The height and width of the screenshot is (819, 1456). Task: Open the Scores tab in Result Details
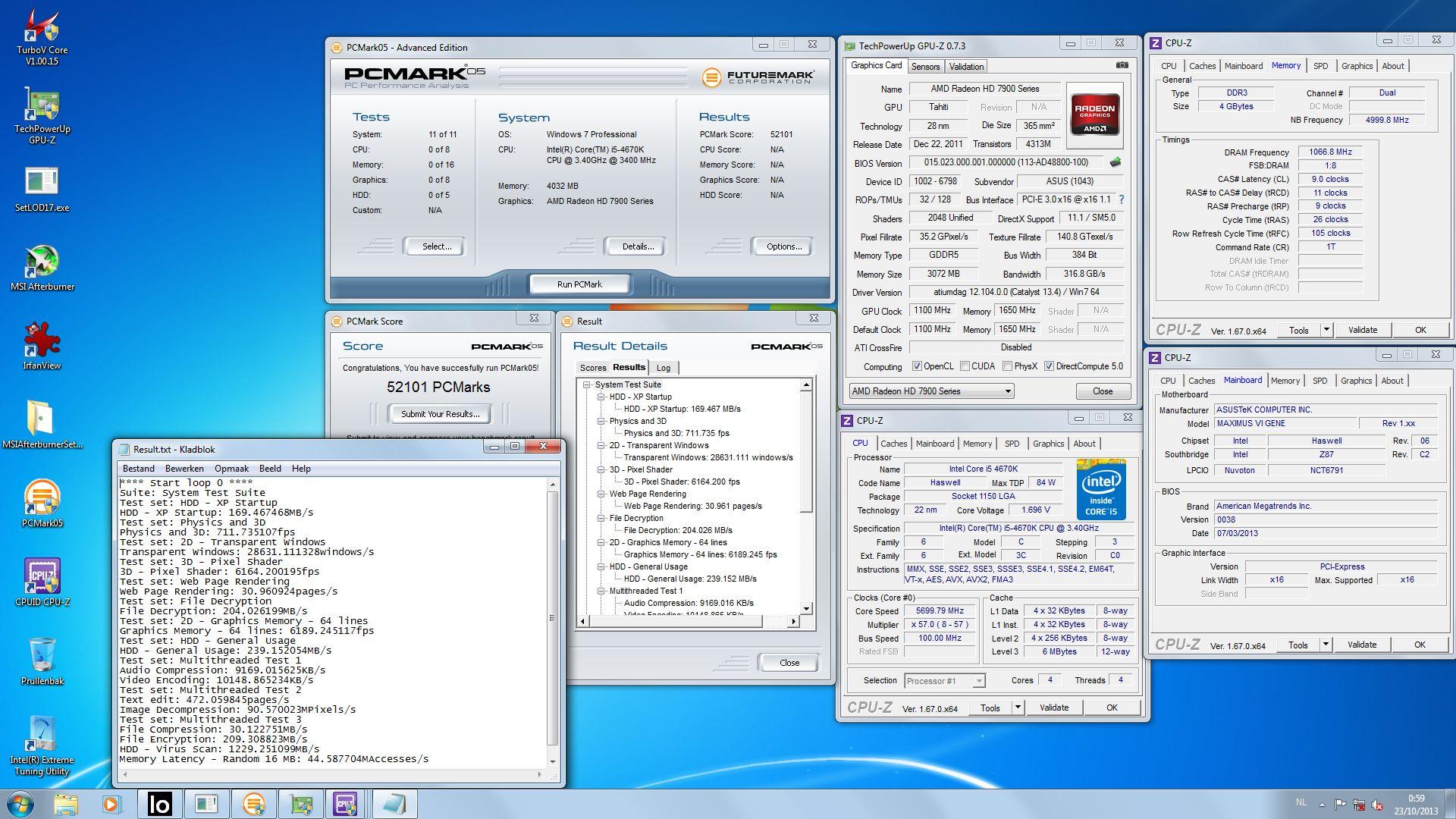click(593, 368)
